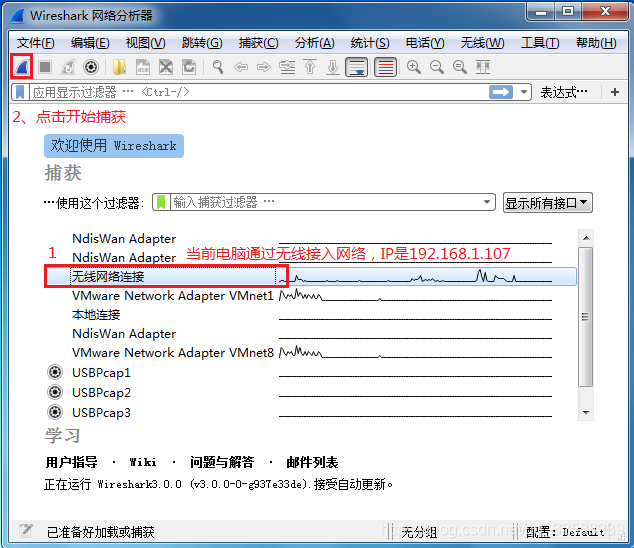The image size is (634, 548).
Task: Click the 无分组 status bar text
Action: coord(419,532)
